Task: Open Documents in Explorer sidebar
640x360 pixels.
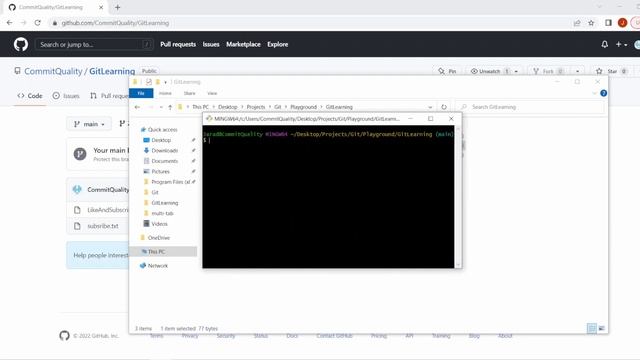Action: [164, 161]
